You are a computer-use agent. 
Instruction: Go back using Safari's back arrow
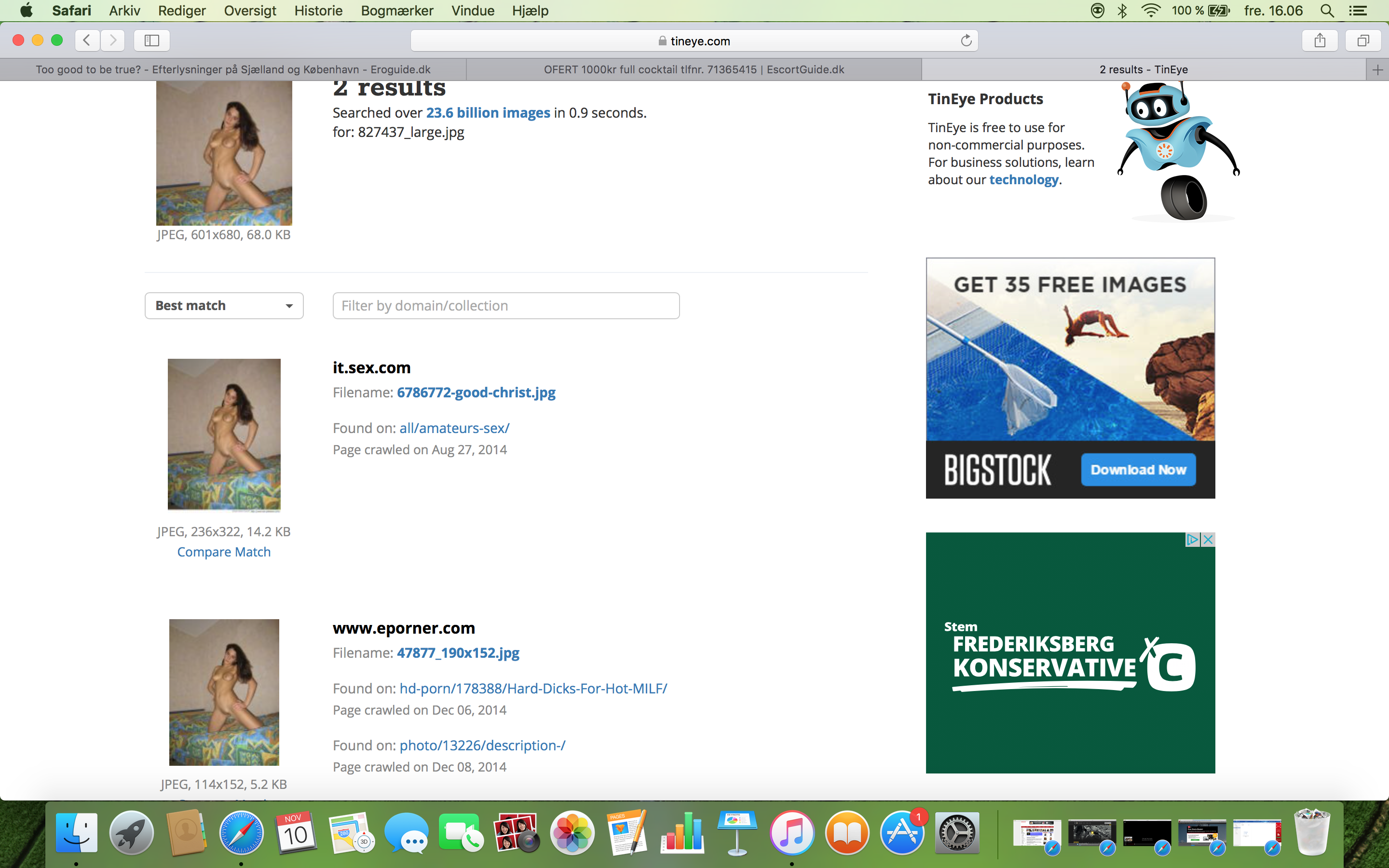87,40
